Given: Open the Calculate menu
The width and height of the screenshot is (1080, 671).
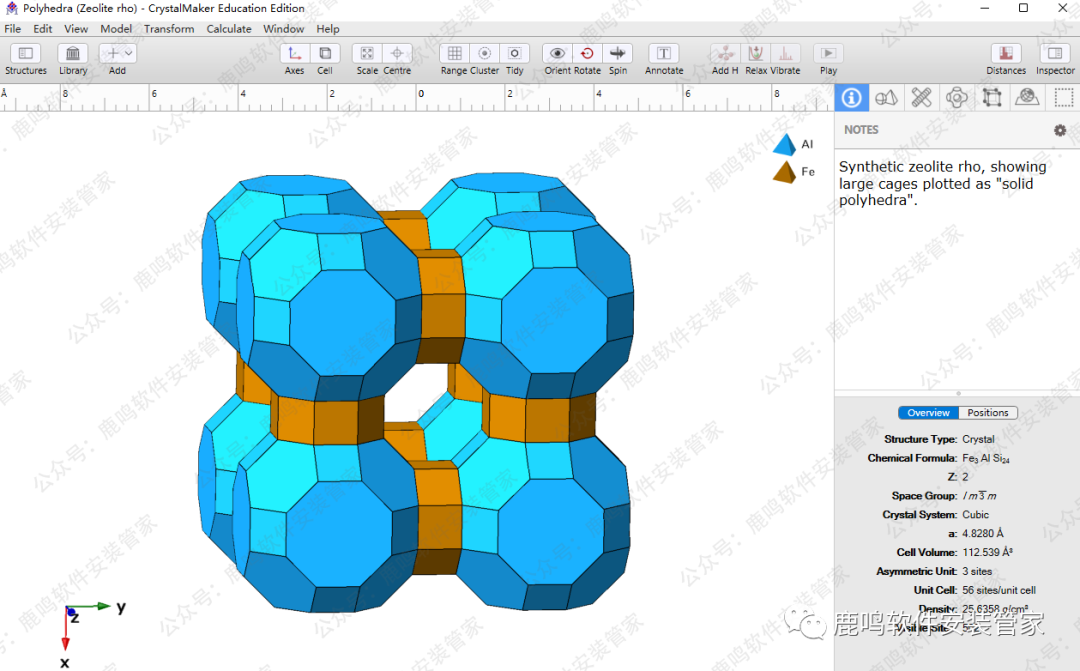Looking at the screenshot, I should coord(229,29).
